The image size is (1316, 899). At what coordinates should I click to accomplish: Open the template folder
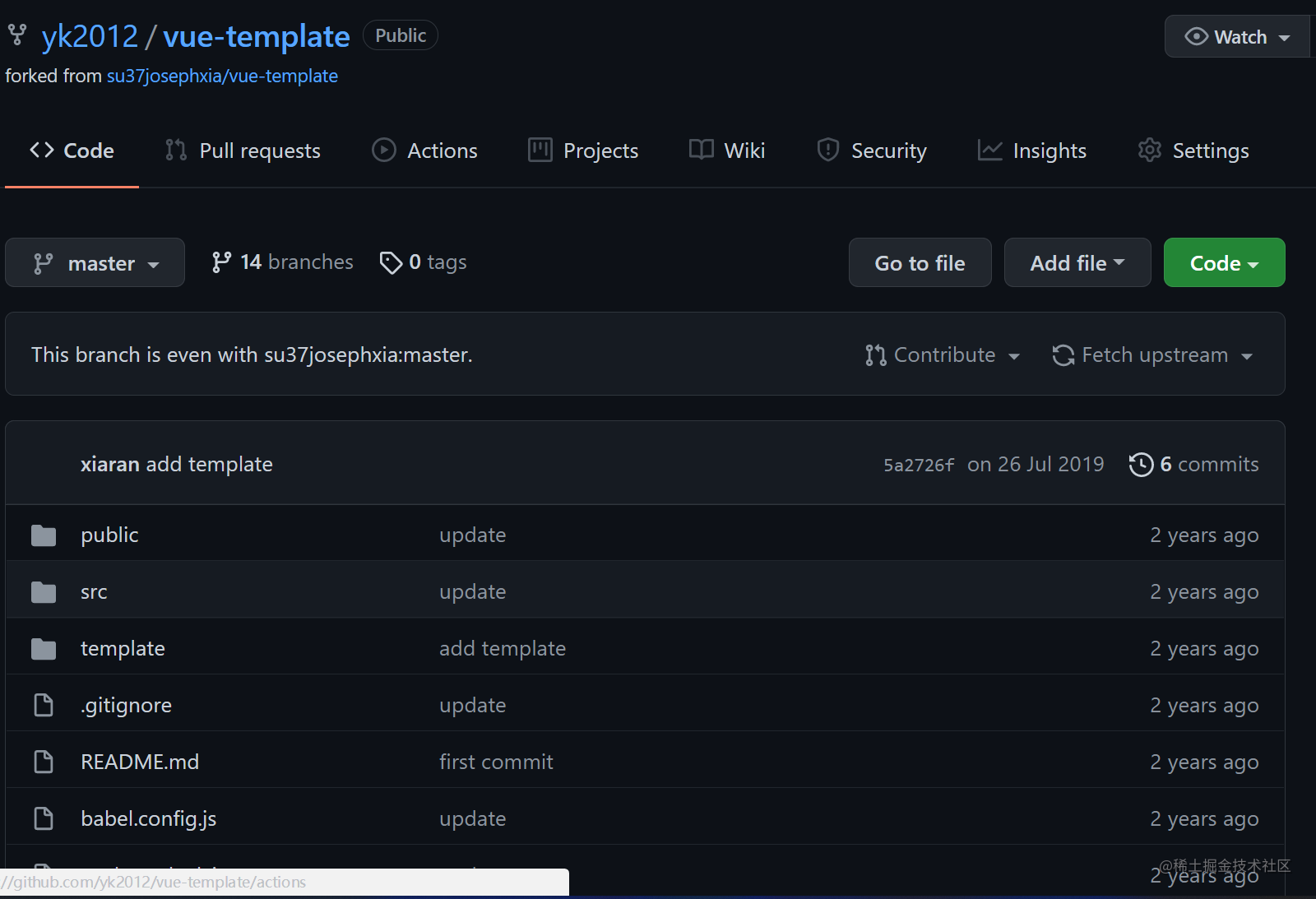(123, 649)
